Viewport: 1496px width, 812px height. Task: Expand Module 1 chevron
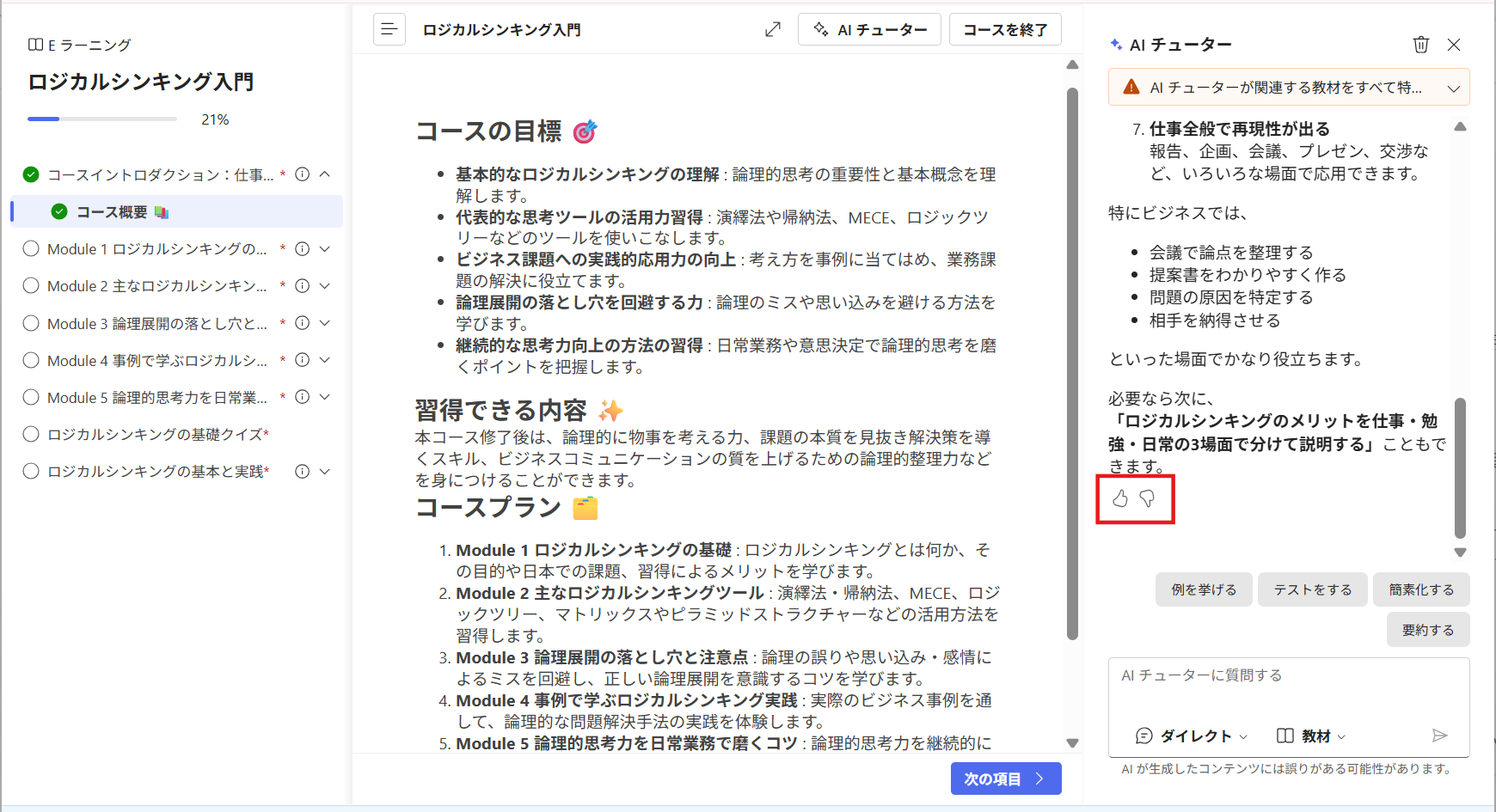[325, 248]
